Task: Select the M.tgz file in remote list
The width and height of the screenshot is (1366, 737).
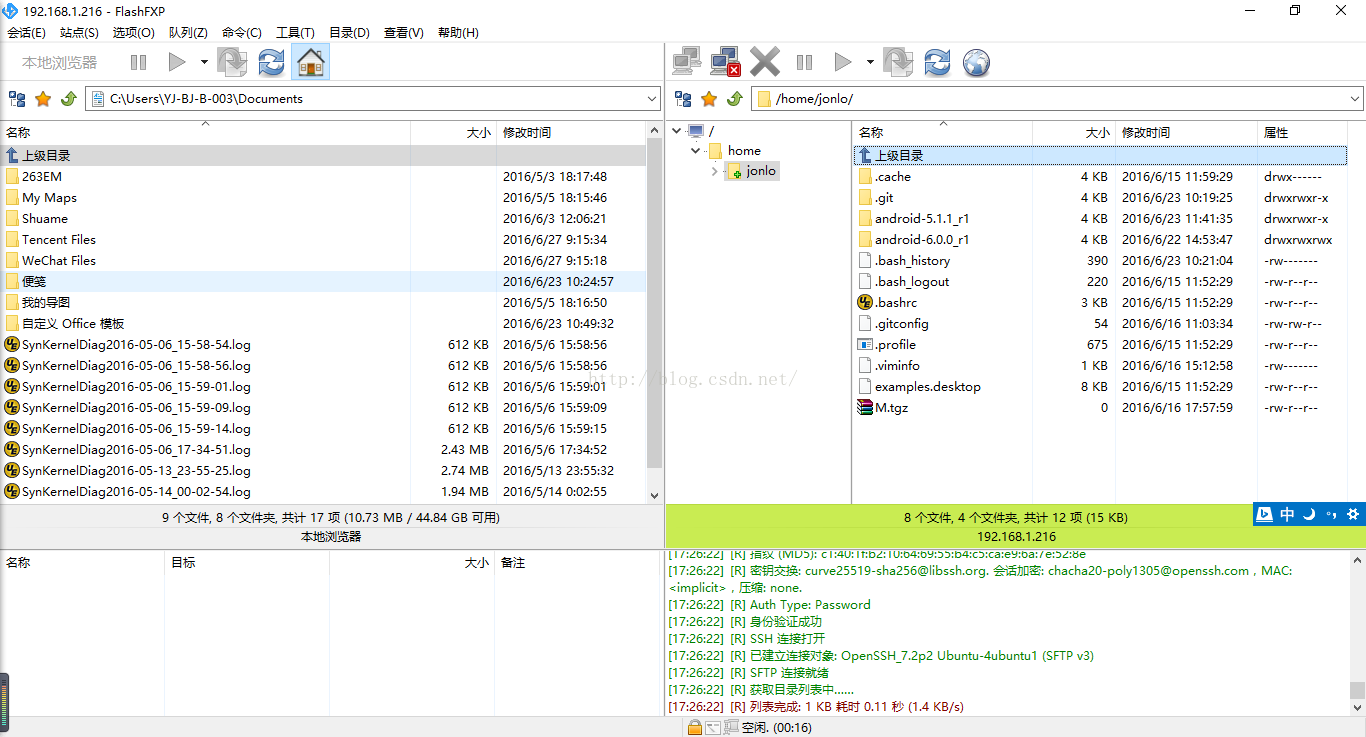Action: click(x=891, y=408)
